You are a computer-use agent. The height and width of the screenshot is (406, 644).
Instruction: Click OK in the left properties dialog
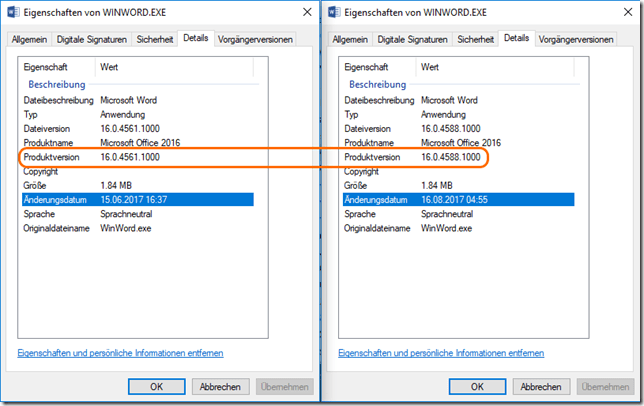coord(157,386)
